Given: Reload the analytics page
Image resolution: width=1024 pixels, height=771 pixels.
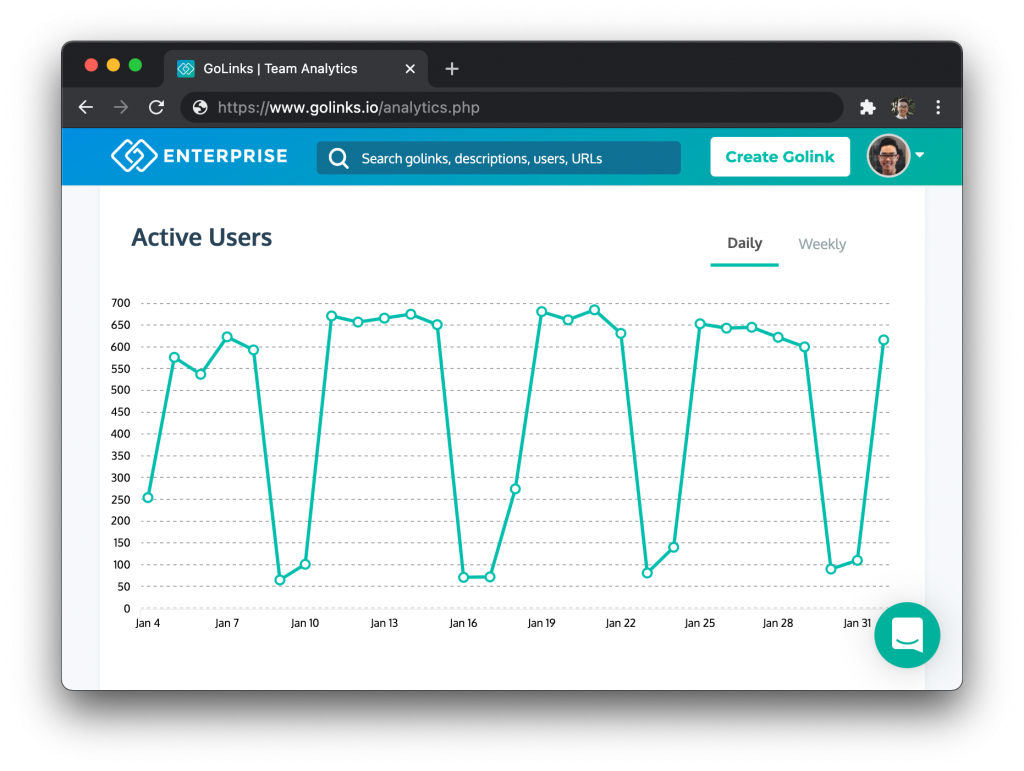Looking at the screenshot, I should point(156,107).
